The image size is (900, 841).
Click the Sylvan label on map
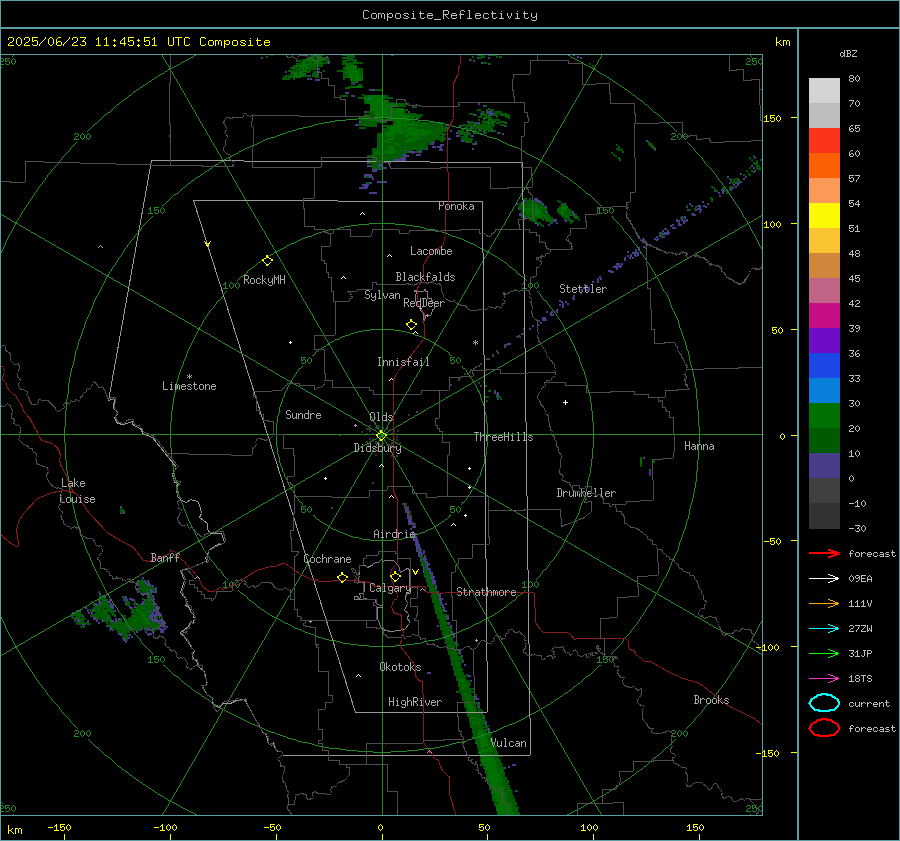coord(382,295)
